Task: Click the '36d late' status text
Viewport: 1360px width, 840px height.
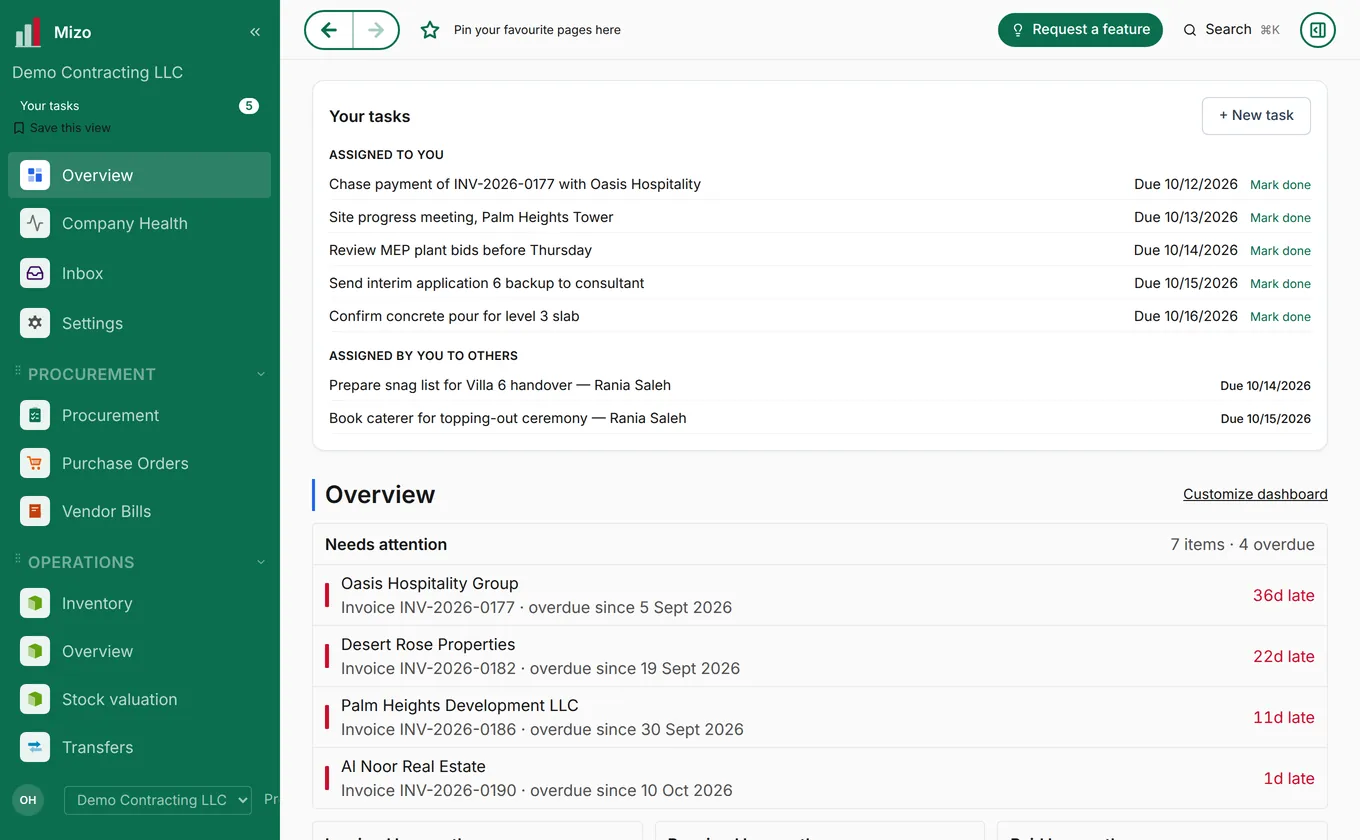Action: 1284,595
